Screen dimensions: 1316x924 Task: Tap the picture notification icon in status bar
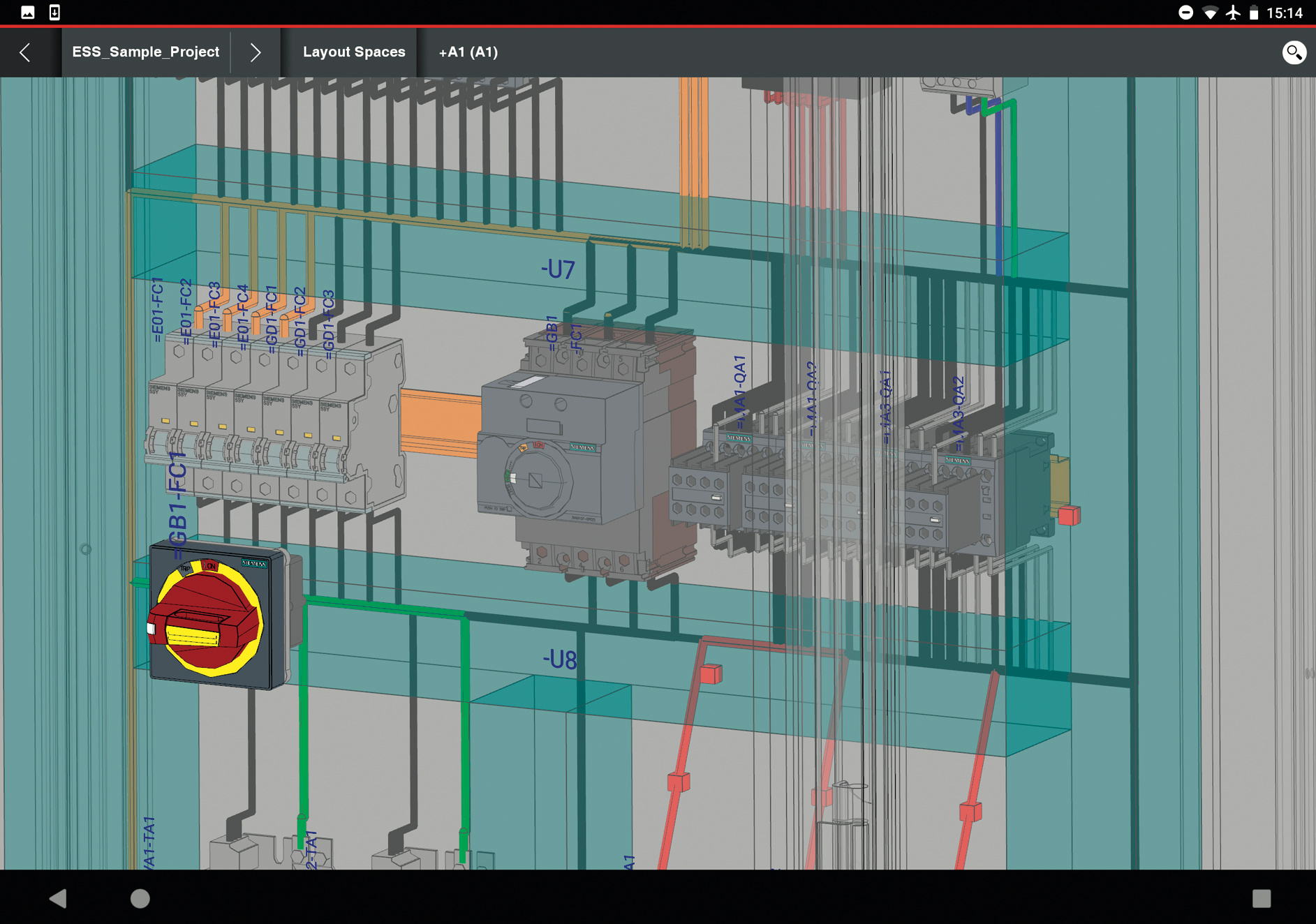(28, 13)
